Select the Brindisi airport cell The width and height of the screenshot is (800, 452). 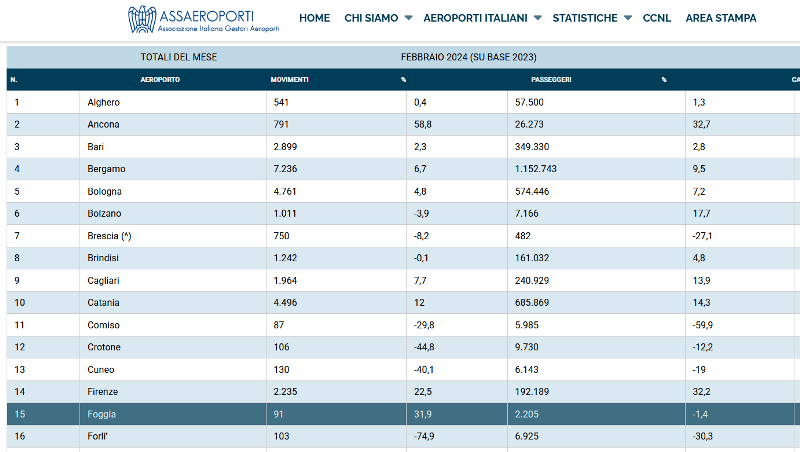pos(173,258)
